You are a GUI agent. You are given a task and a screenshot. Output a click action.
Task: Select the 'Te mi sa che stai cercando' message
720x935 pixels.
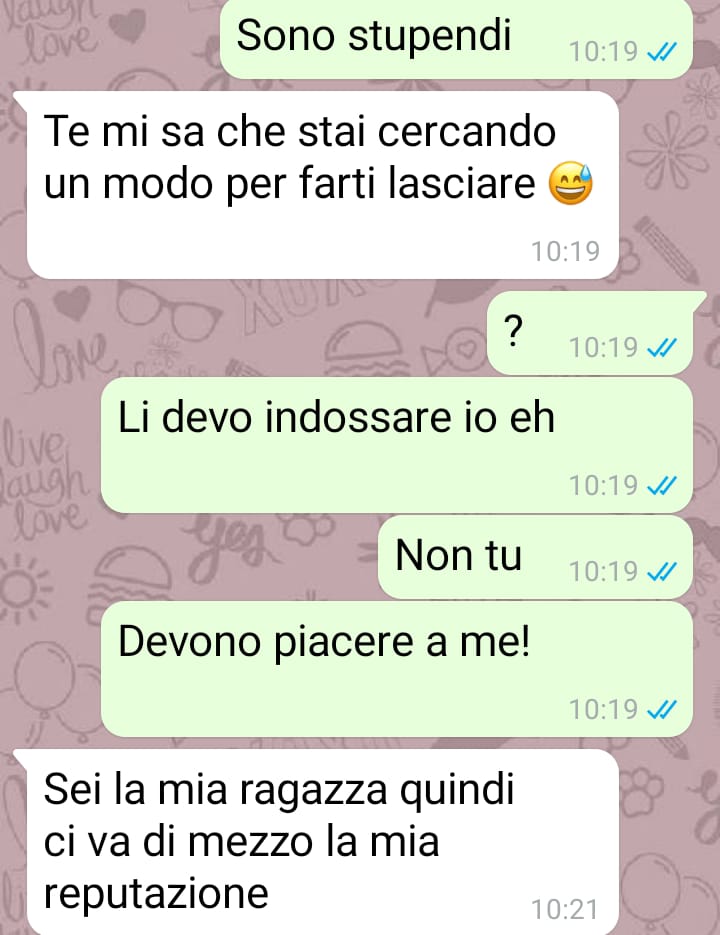click(322, 185)
